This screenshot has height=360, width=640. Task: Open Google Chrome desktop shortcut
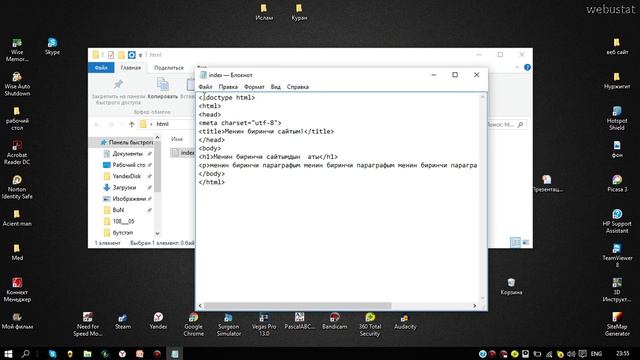pyautogui.click(x=193, y=324)
